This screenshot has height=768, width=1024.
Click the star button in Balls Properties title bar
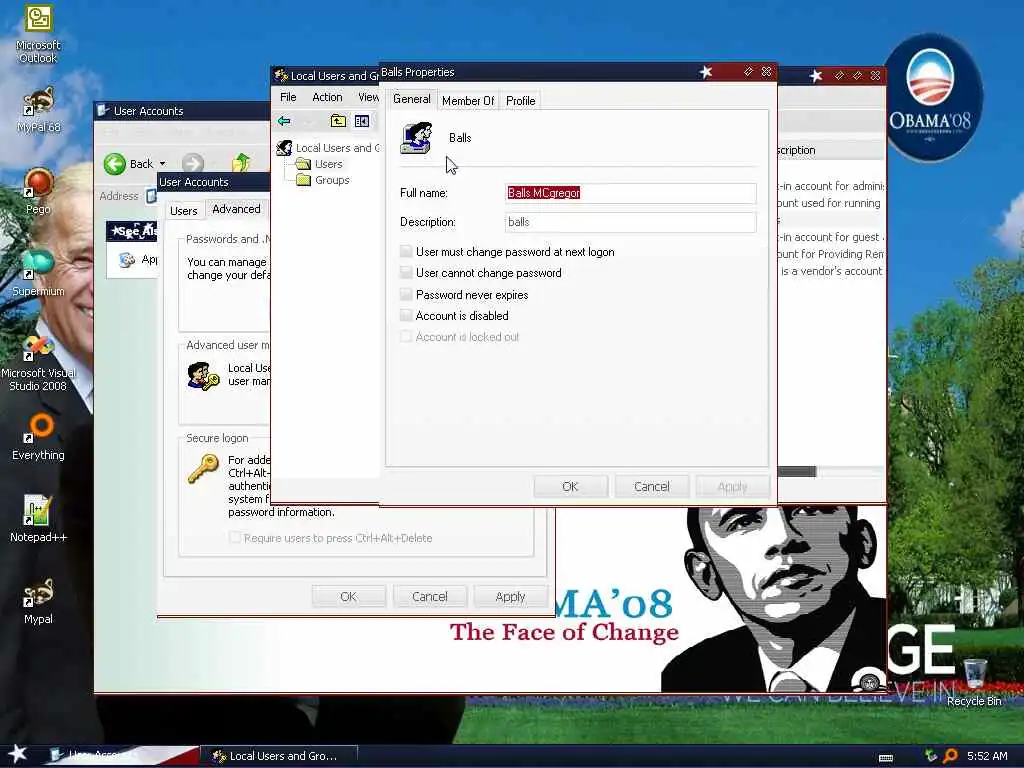706,72
